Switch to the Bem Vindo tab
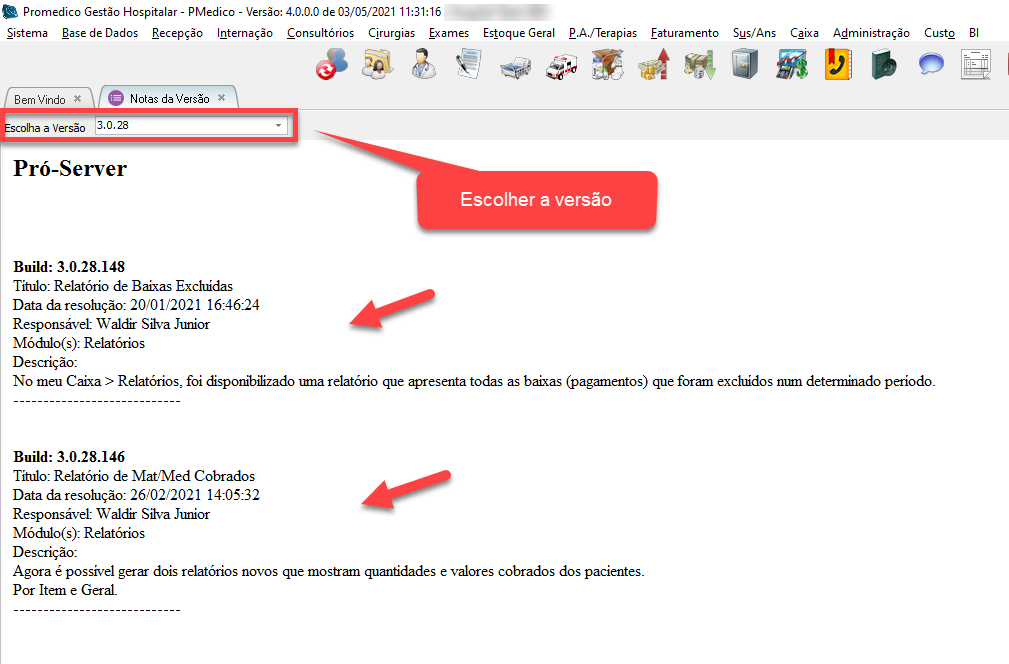The image size is (1009, 664). click(39, 99)
